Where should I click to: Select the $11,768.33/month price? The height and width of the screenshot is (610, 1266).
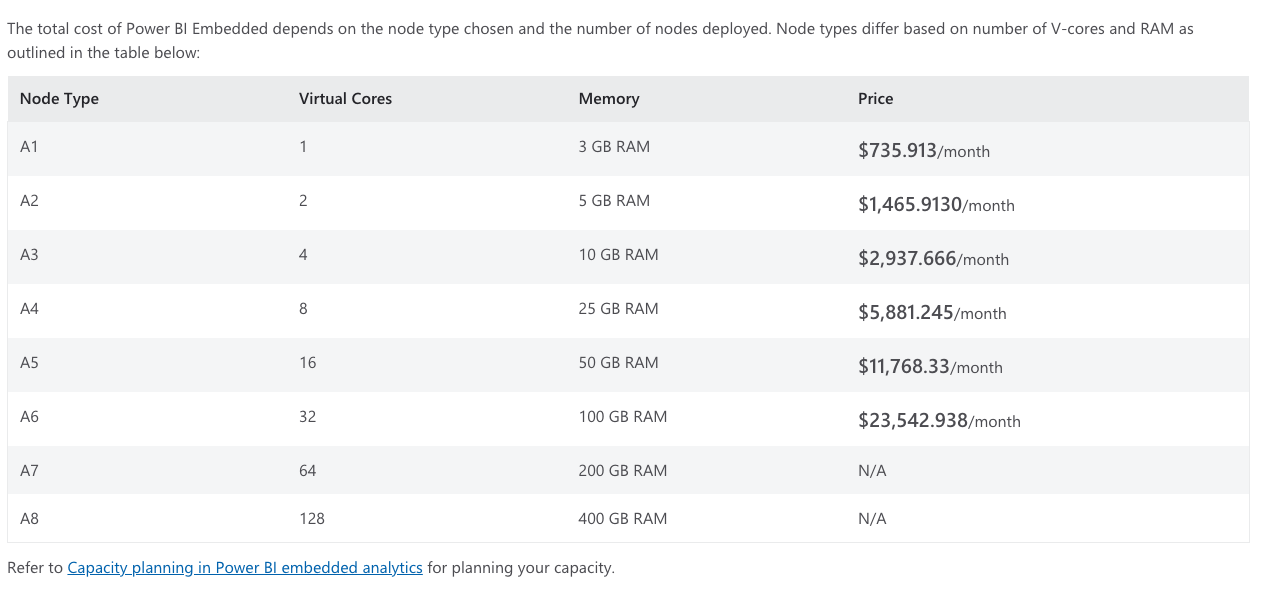929,367
